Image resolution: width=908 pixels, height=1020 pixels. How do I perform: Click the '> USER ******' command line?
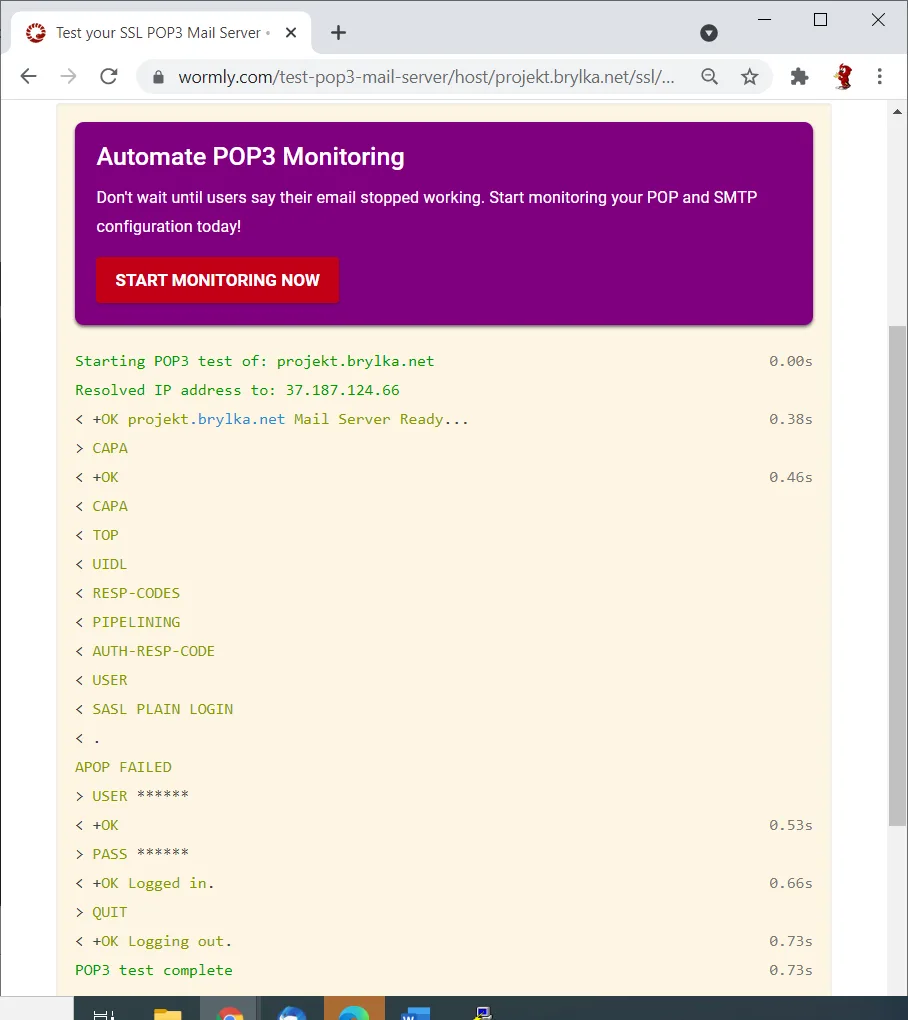(x=132, y=796)
